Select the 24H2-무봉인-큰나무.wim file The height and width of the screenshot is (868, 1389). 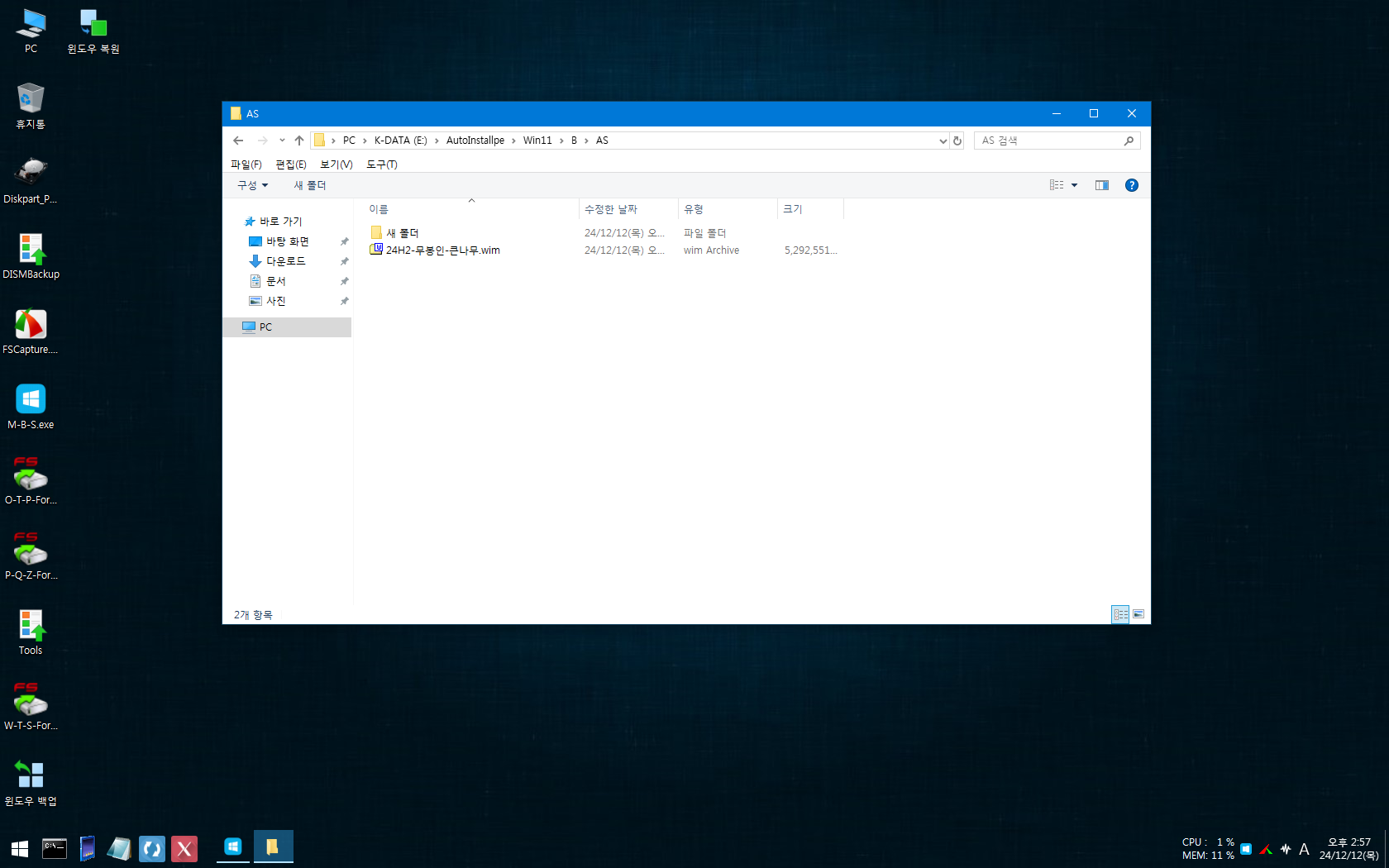point(604,250)
